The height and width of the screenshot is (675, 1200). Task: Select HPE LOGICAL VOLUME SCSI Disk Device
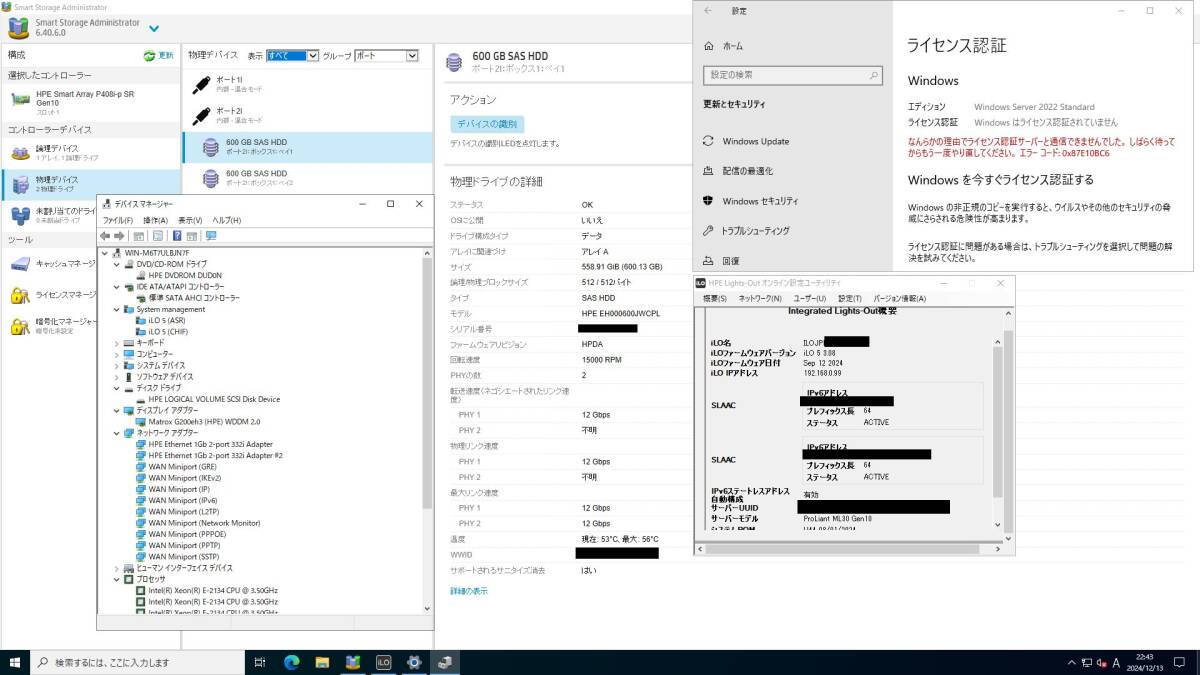(214, 399)
